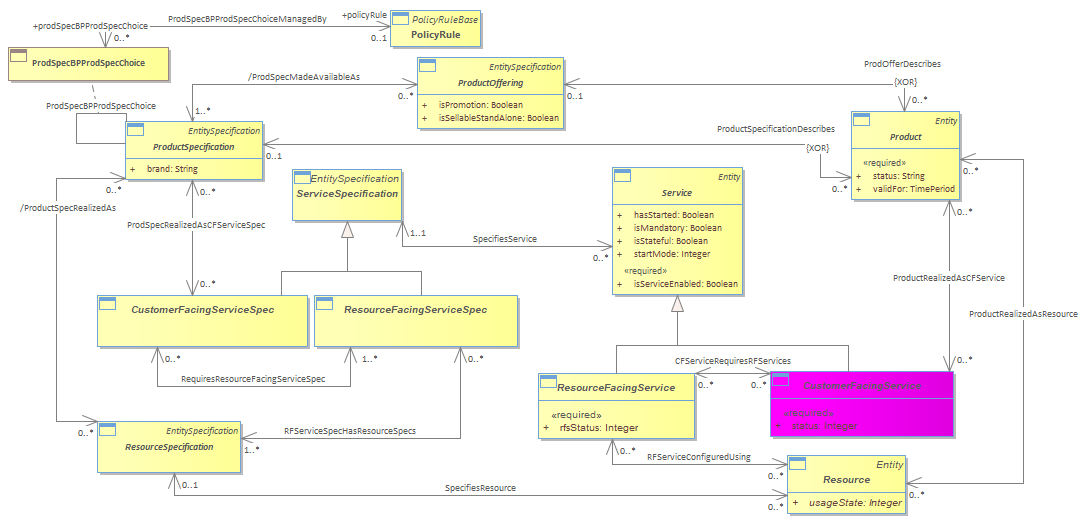Click the isPromotion: Boolean attribute
Image resolution: width=1084 pixels, height=524 pixels.
[x=480, y=105]
